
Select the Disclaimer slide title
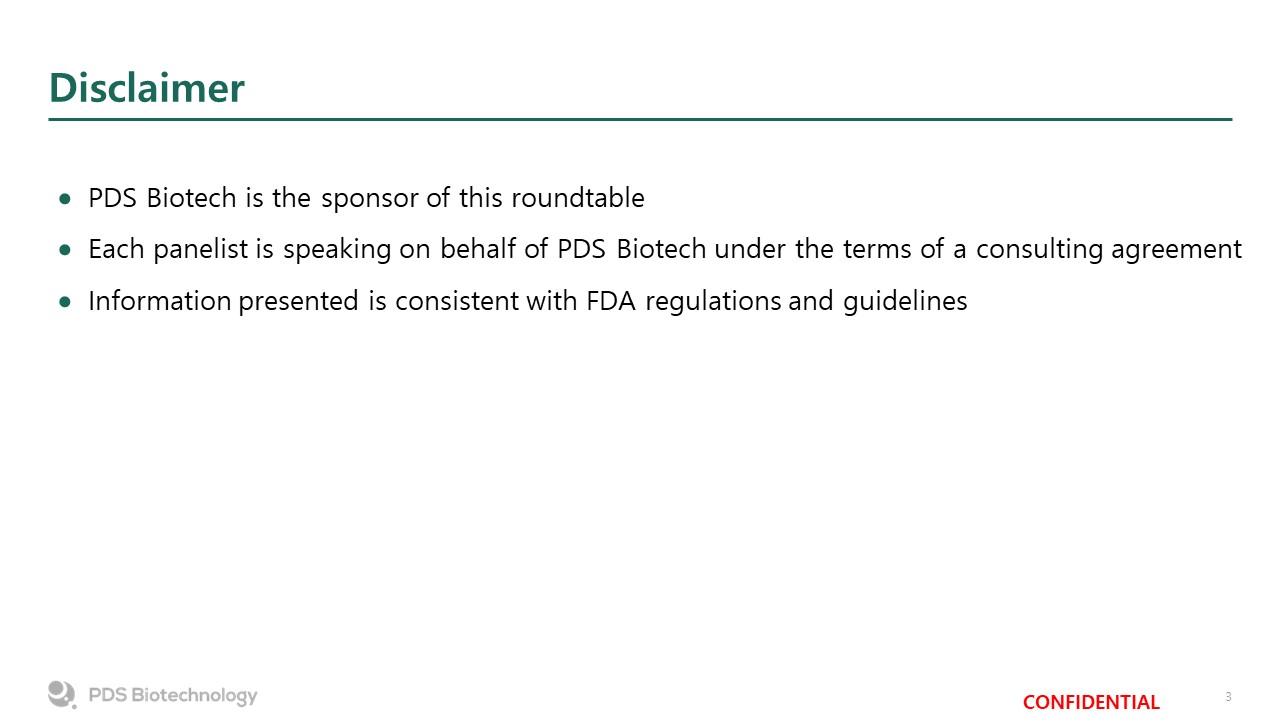146,88
